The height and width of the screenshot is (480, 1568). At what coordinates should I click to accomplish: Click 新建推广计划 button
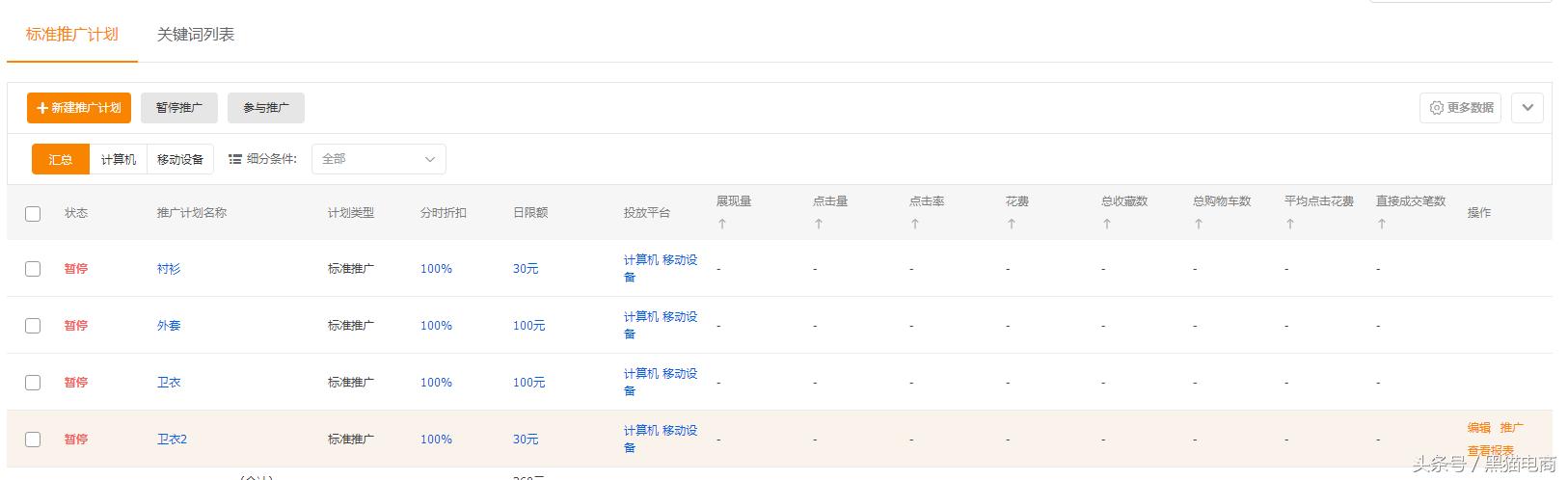click(79, 108)
